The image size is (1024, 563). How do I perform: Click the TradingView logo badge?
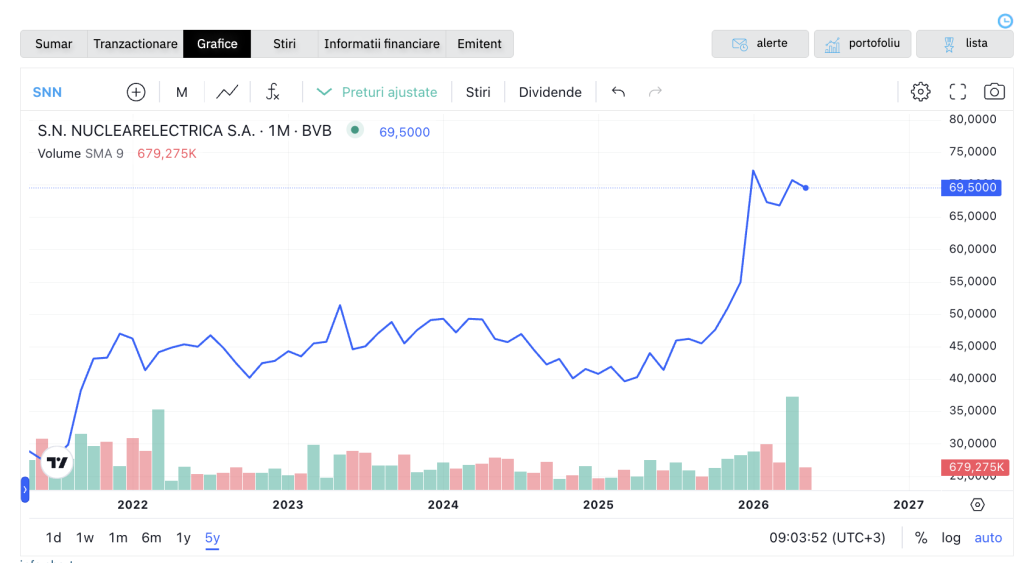pyautogui.click(x=57, y=462)
